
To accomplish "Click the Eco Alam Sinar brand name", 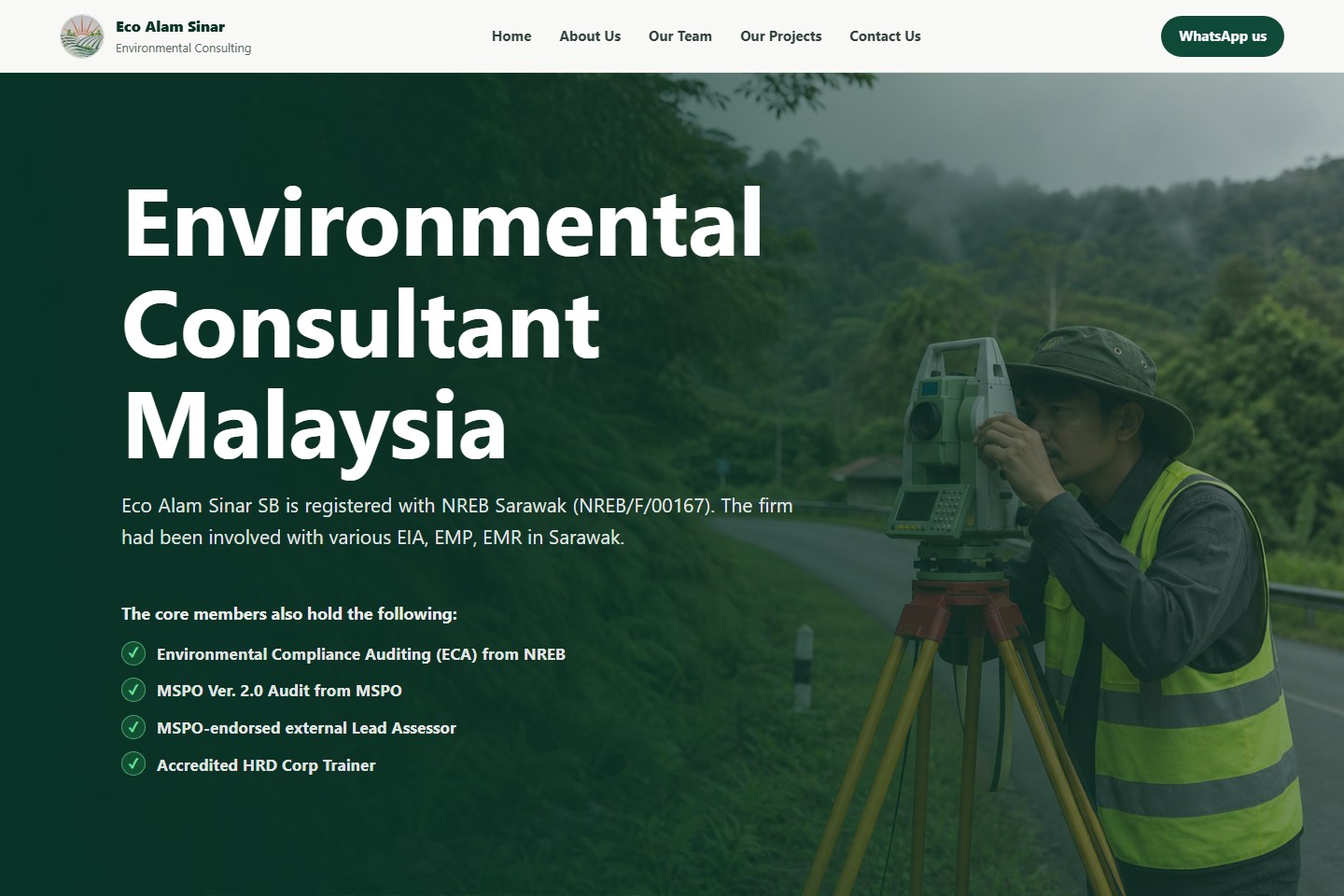I will (x=170, y=27).
